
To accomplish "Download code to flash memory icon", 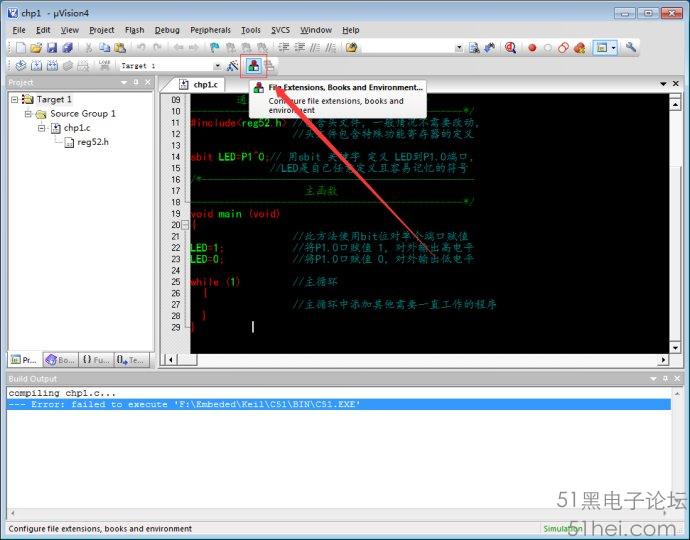I will pos(104,66).
